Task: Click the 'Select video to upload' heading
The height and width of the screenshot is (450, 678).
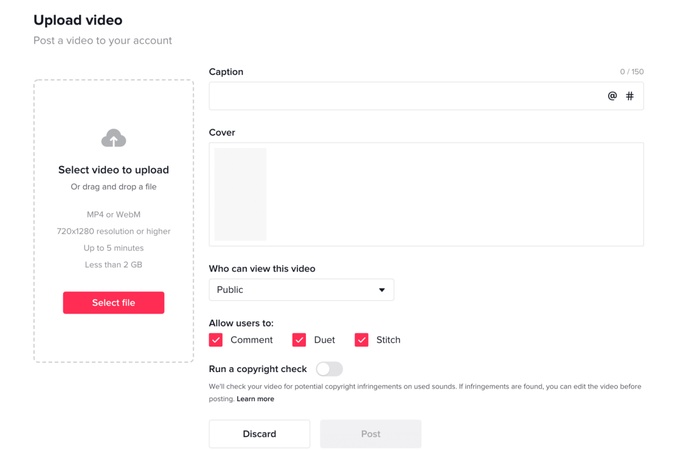Action: click(x=113, y=170)
